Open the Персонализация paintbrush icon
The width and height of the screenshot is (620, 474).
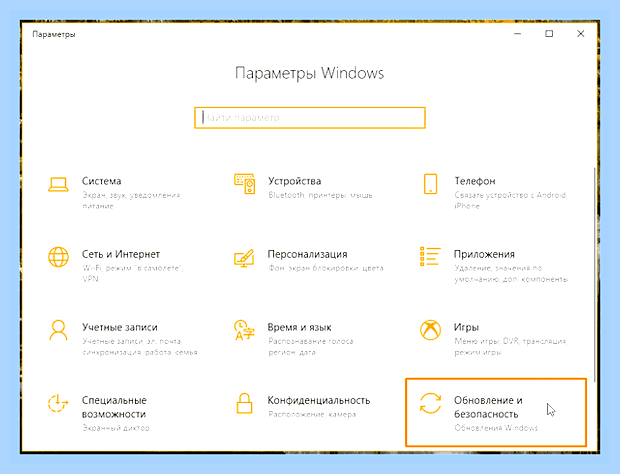[x=244, y=258]
